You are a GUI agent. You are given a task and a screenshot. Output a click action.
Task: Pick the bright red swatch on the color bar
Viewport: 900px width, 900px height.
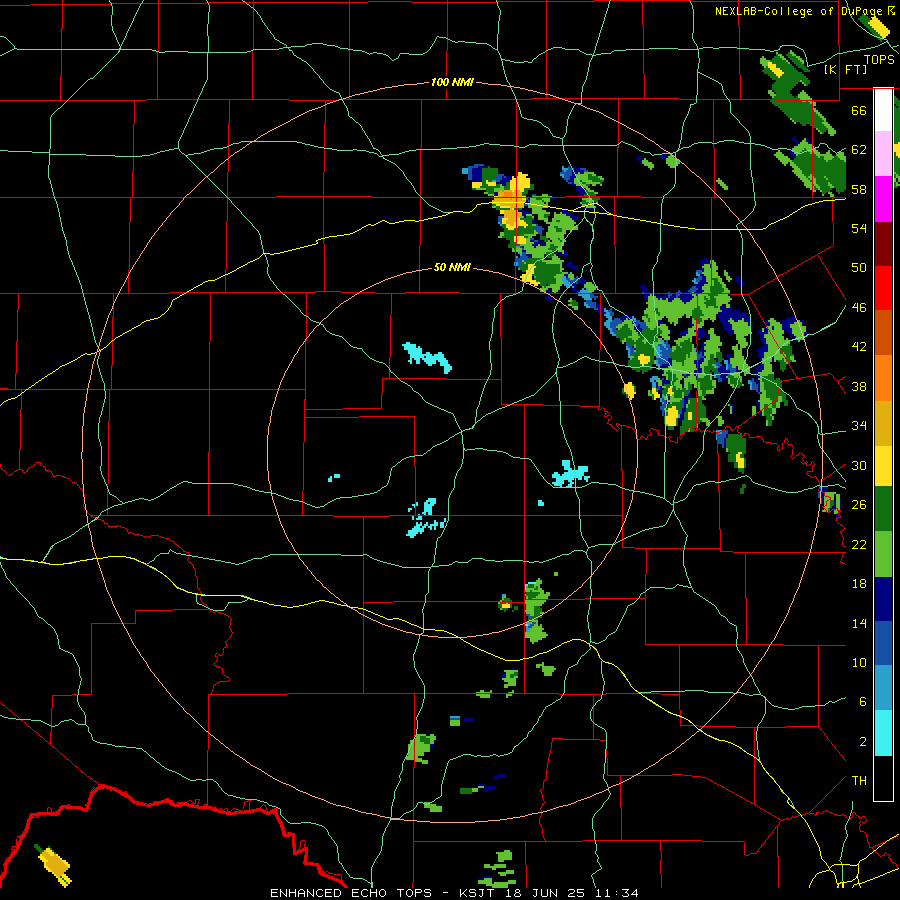[883, 288]
